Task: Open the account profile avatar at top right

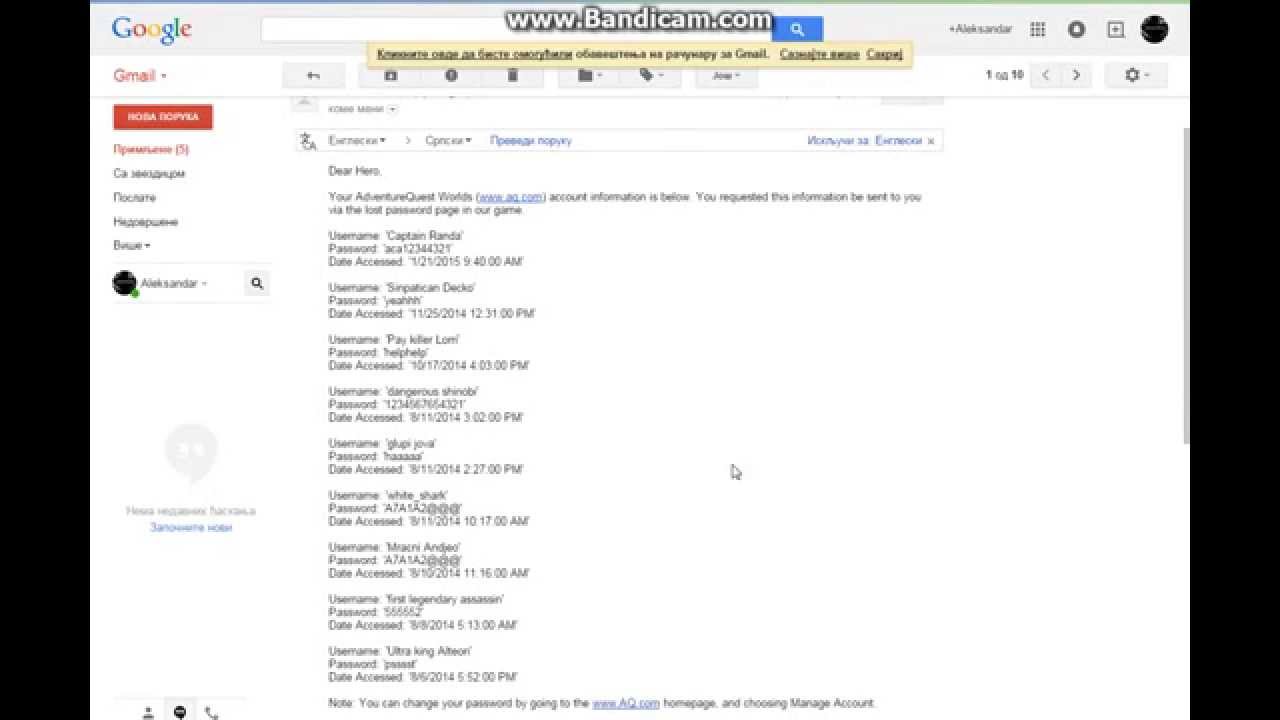Action: (x=1154, y=30)
